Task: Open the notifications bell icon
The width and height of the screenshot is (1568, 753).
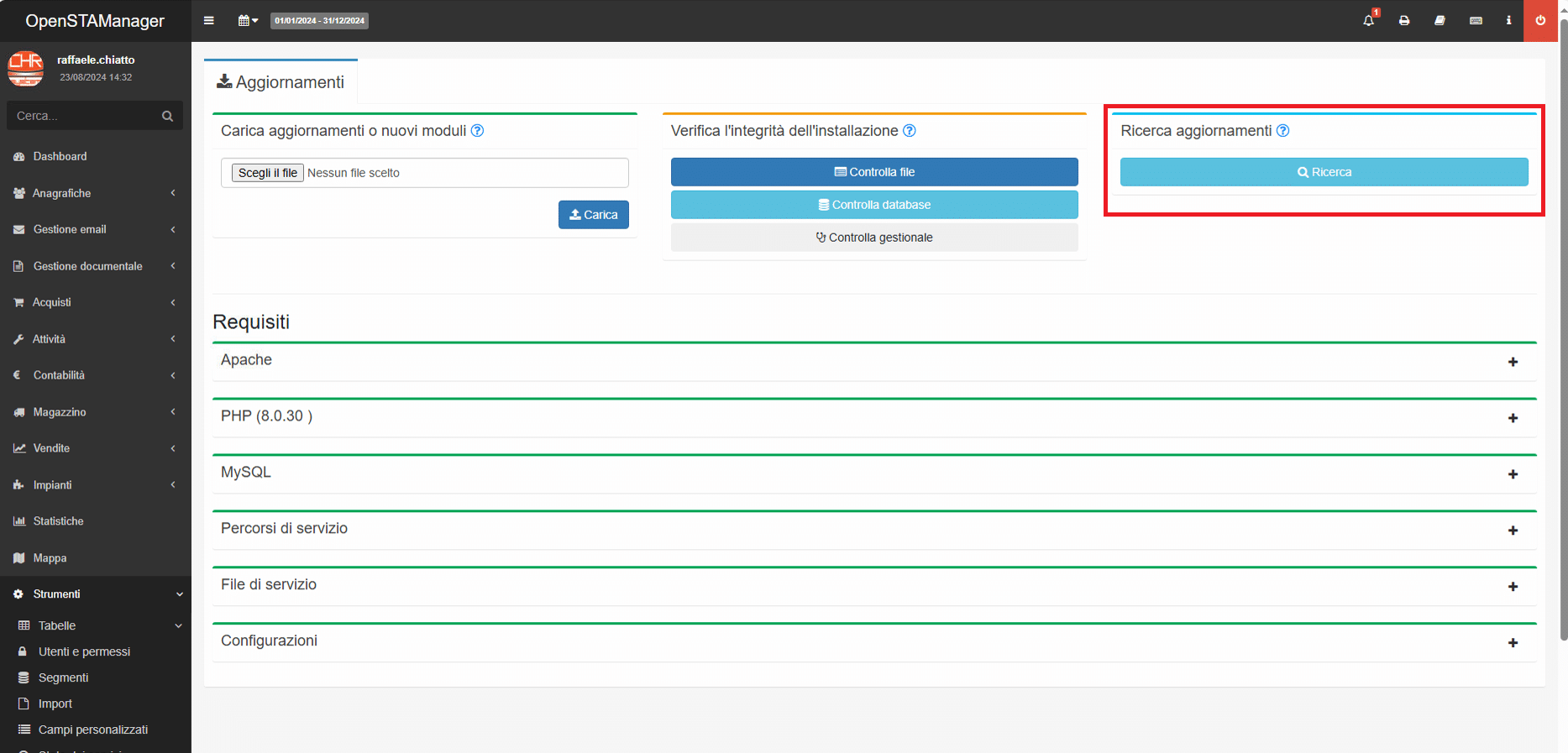Action: (1369, 20)
